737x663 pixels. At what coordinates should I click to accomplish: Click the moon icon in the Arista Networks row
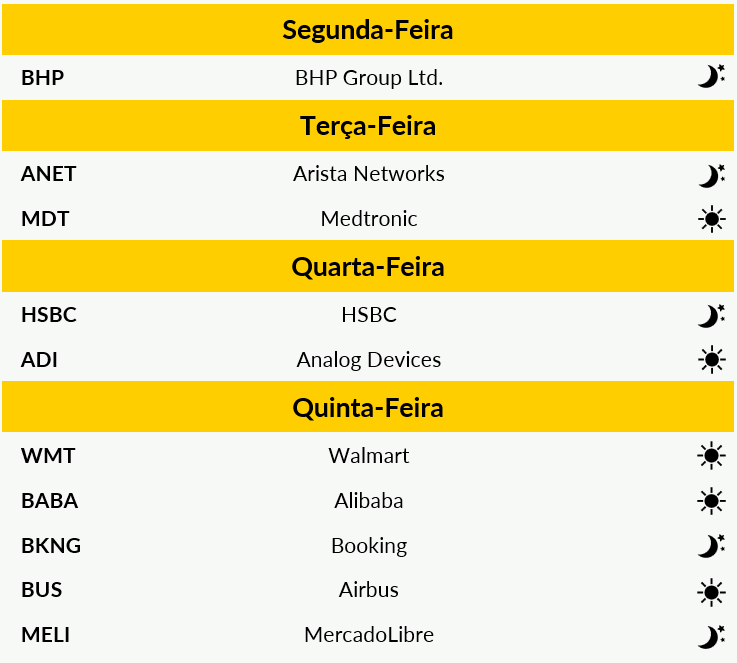711,176
